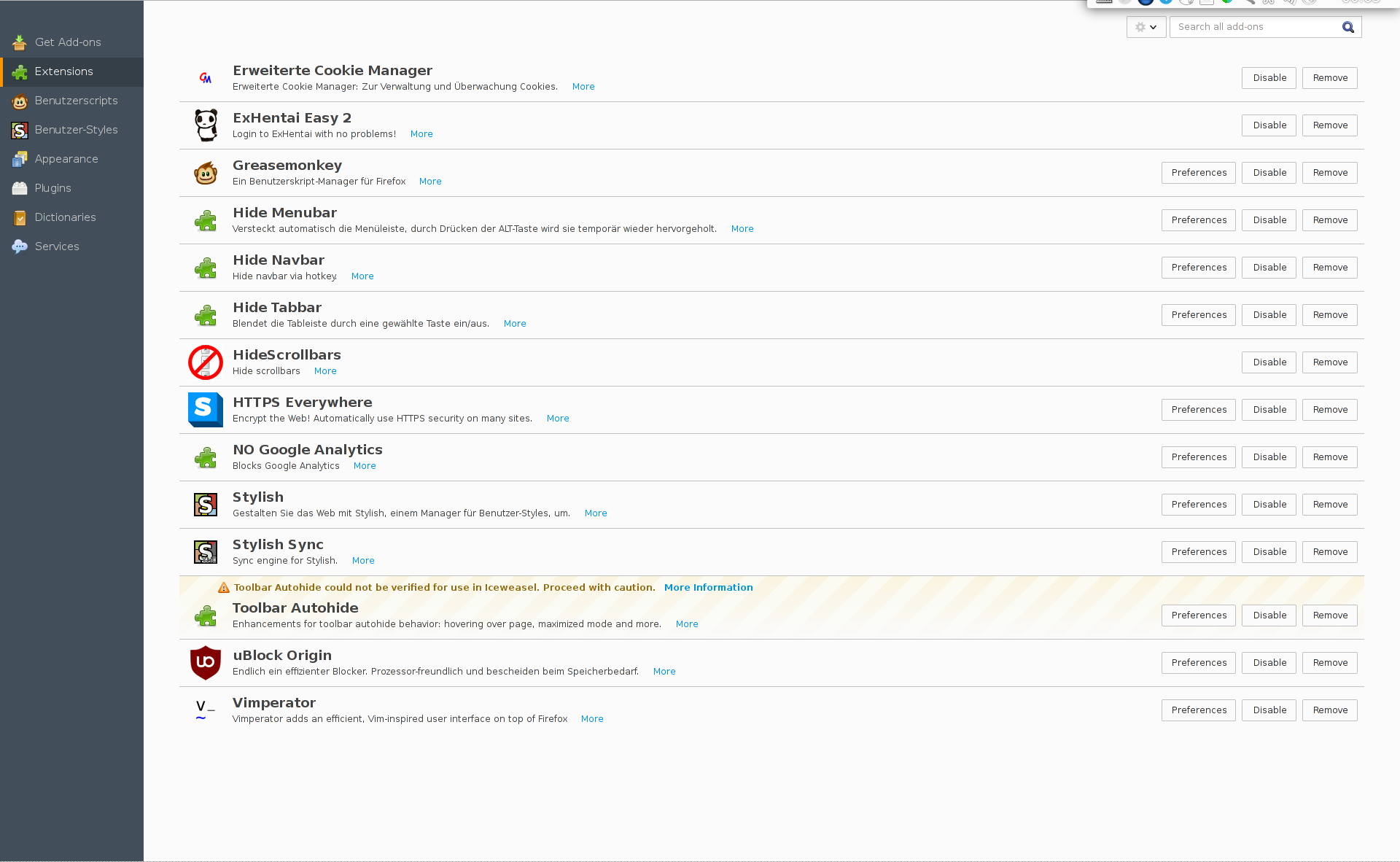Open the Get Add-ons category
This screenshot has width=1400, height=862.
(x=71, y=42)
